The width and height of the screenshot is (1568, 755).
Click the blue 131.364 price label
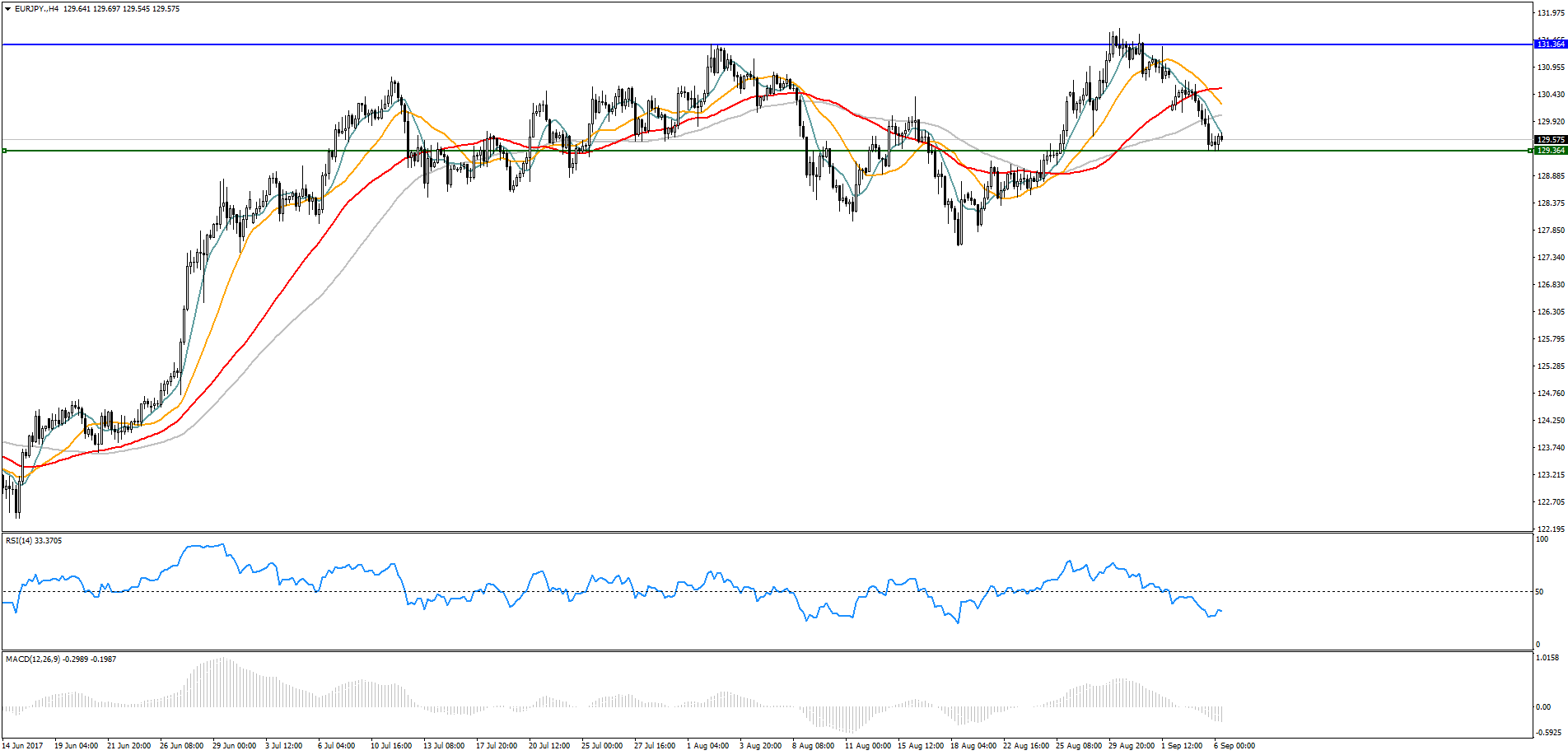tap(1550, 44)
